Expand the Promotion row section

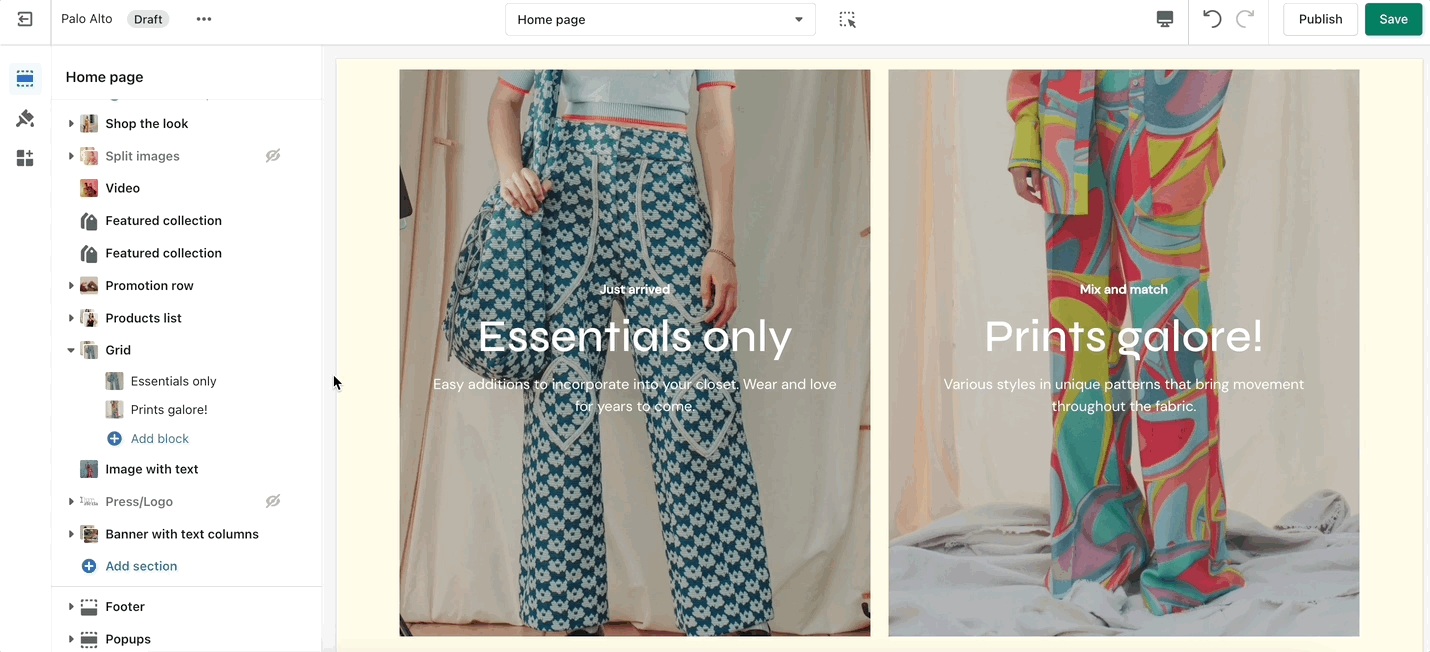(x=71, y=286)
